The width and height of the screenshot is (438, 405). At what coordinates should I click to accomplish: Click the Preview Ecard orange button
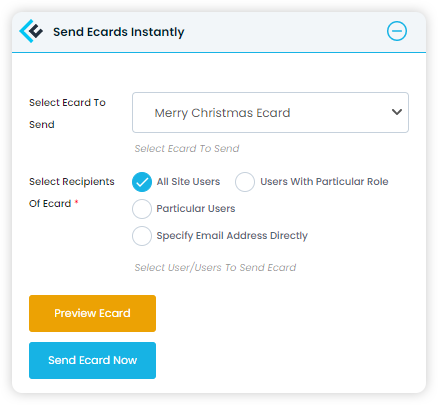(92, 313)
